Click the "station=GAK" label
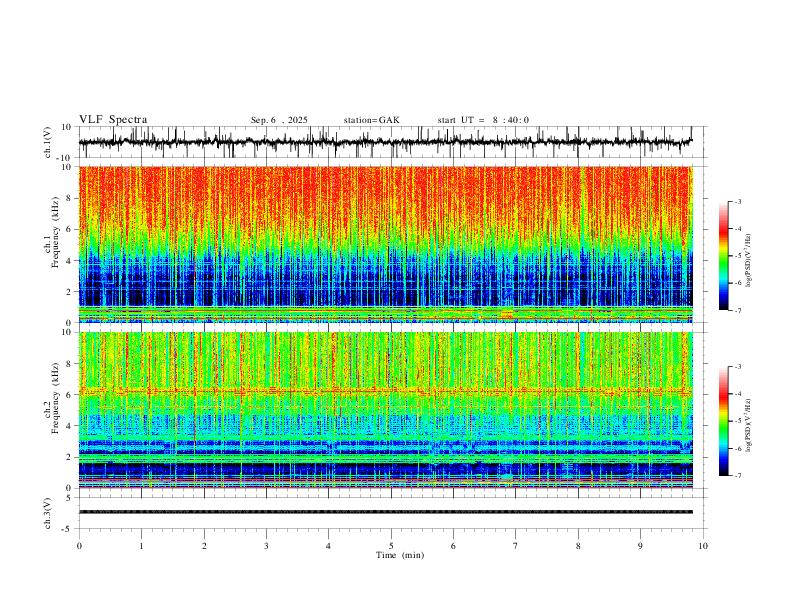 [x=371, y=120]
